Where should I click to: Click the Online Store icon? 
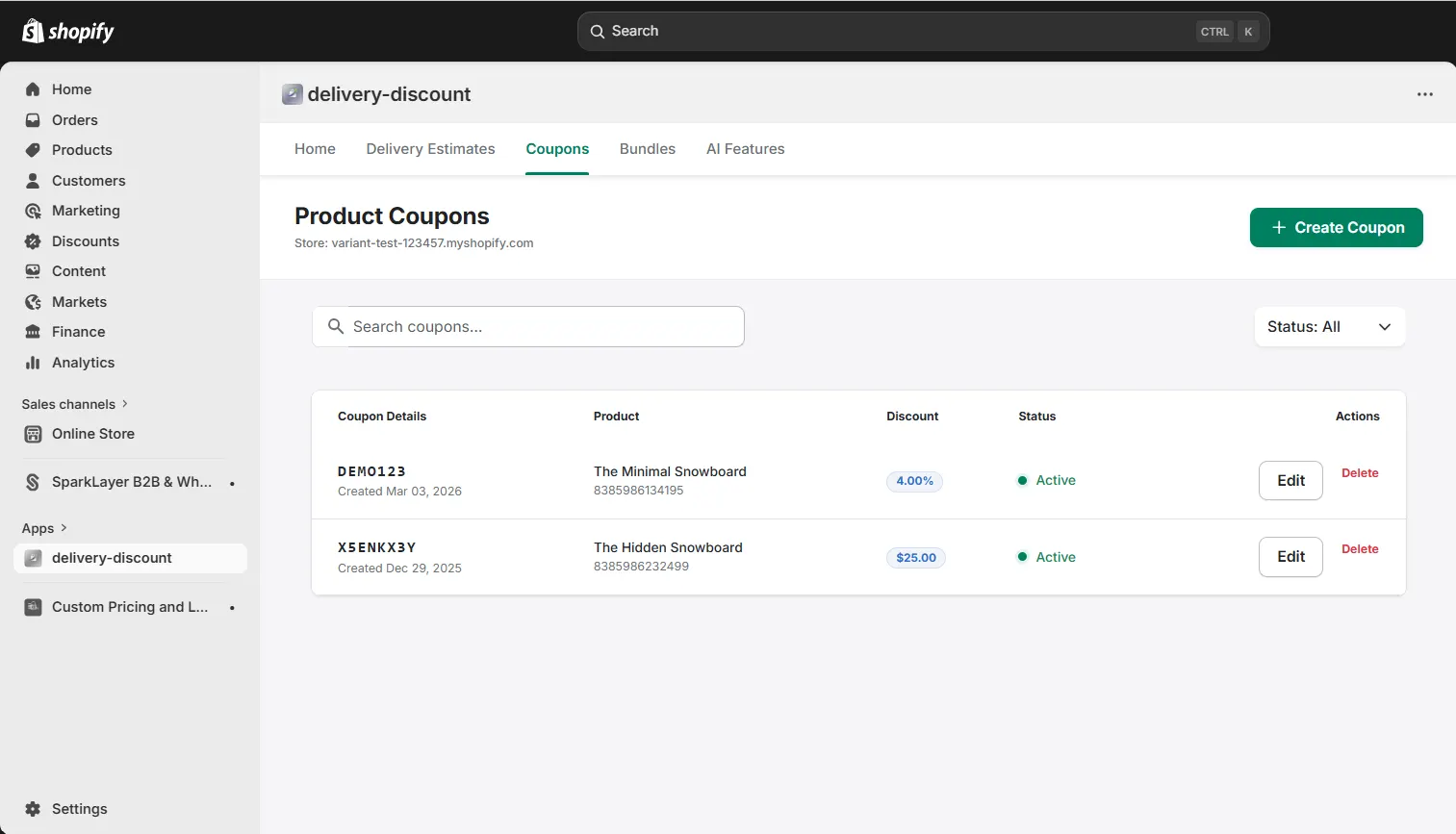[33, 434]
